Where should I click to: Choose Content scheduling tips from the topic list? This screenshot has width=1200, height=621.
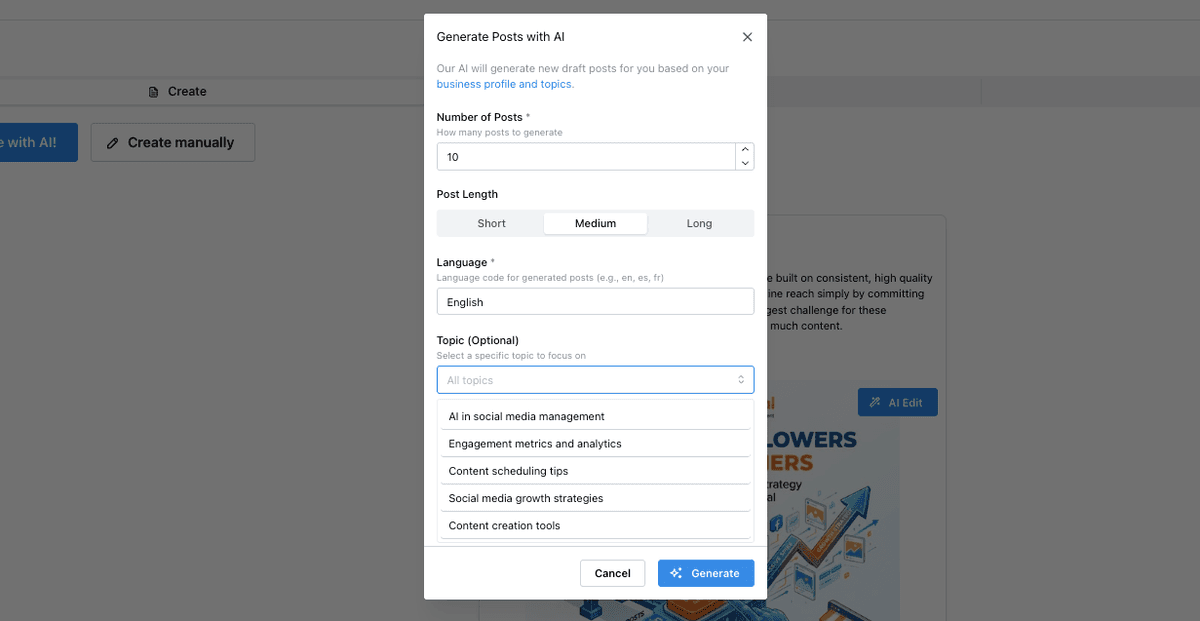point(508,470)
